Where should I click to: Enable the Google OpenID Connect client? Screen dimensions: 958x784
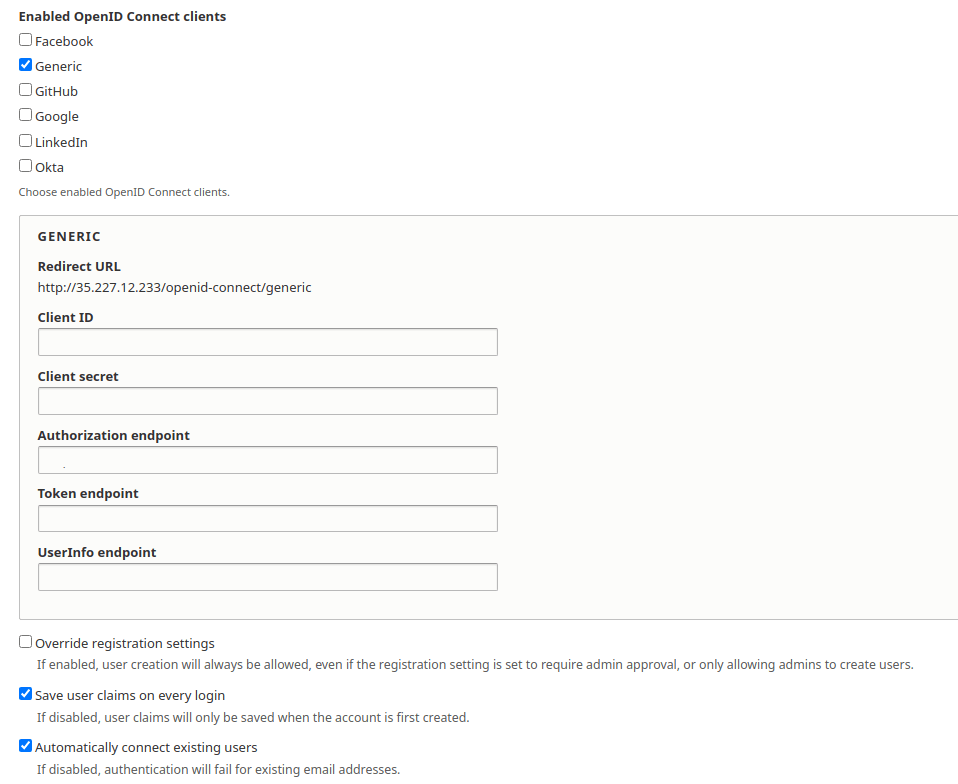(25, 115)
